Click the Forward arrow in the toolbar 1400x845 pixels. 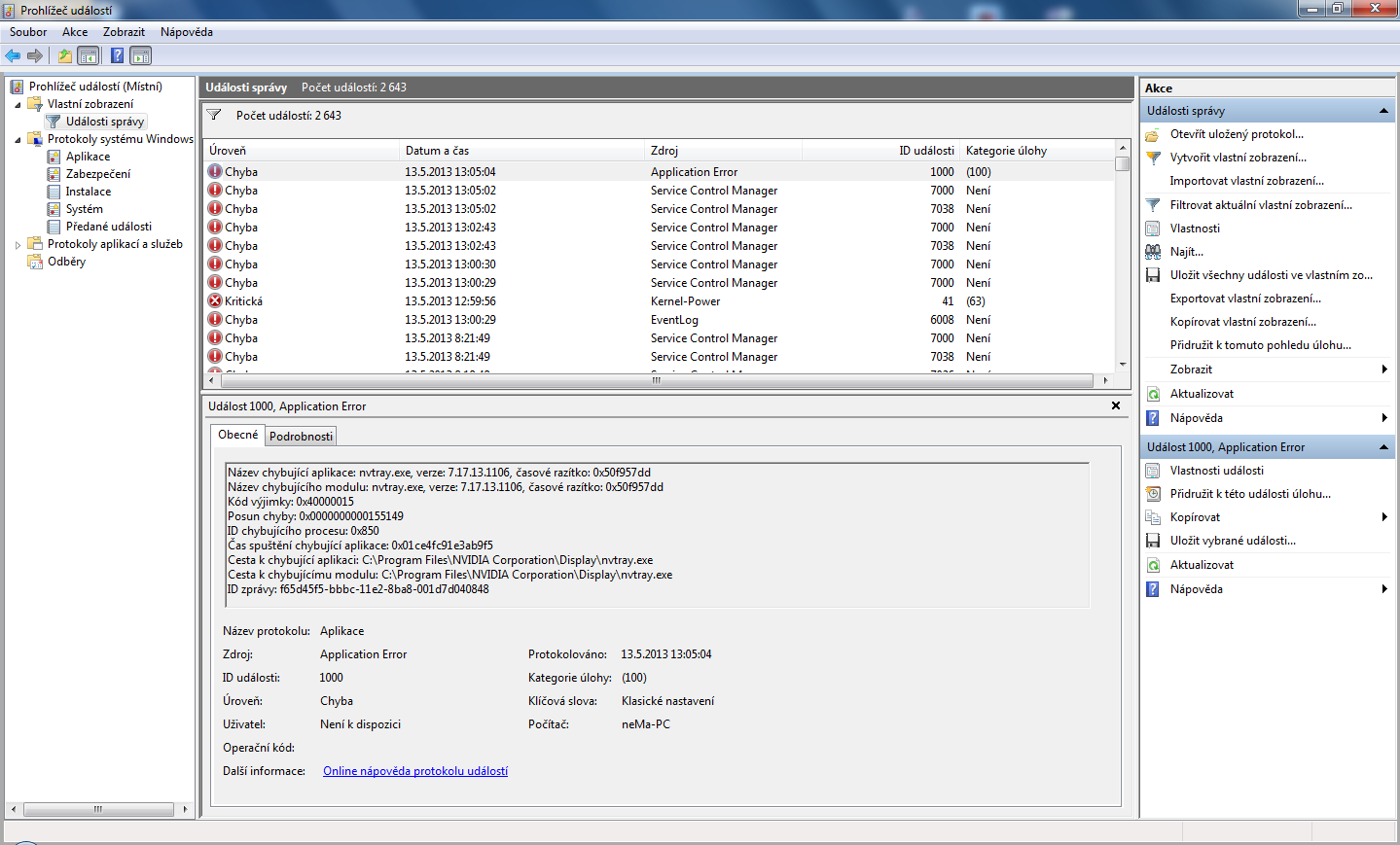coord(35,55)
